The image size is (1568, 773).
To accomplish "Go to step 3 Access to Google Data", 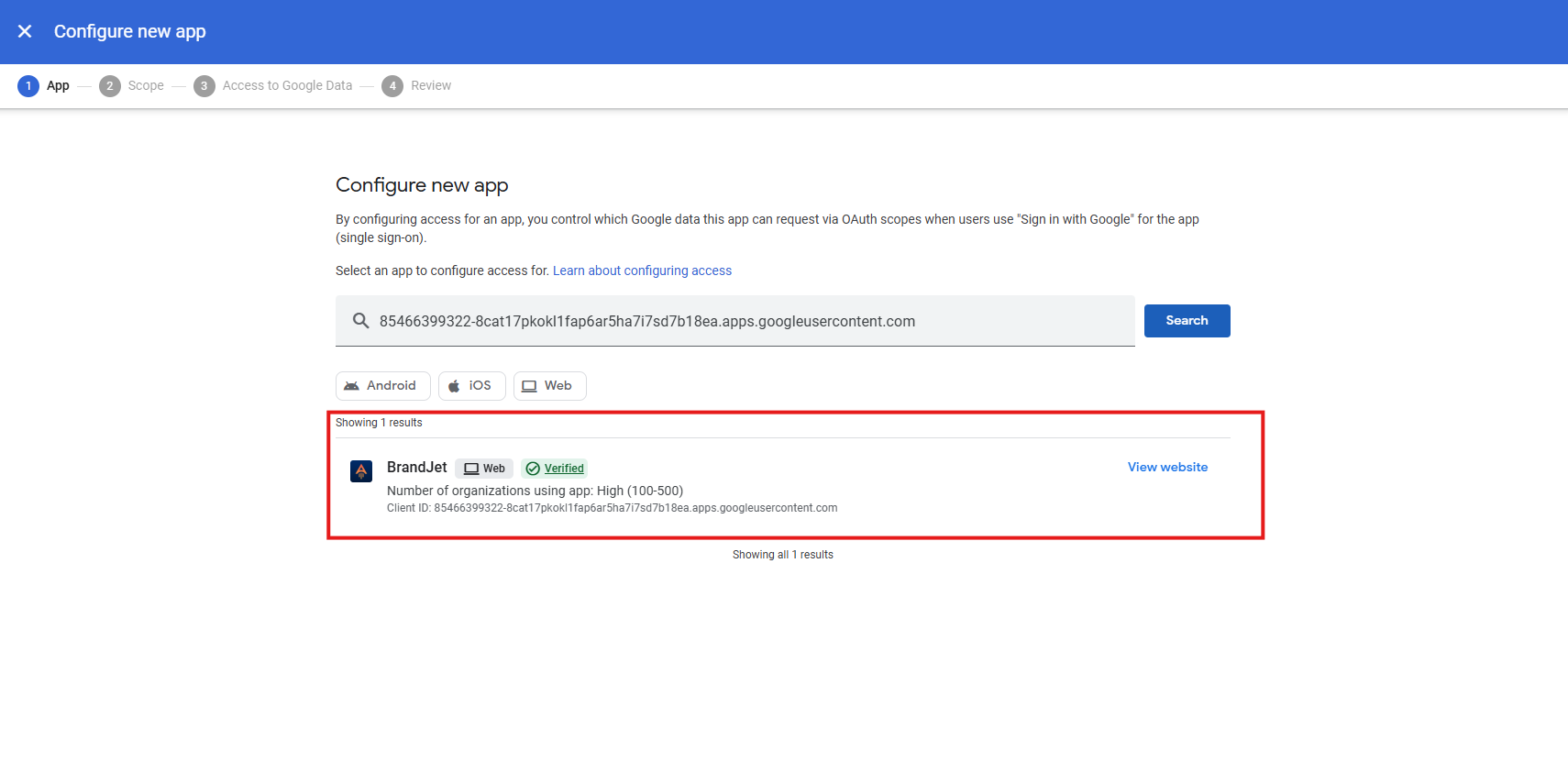I will 272,85.
